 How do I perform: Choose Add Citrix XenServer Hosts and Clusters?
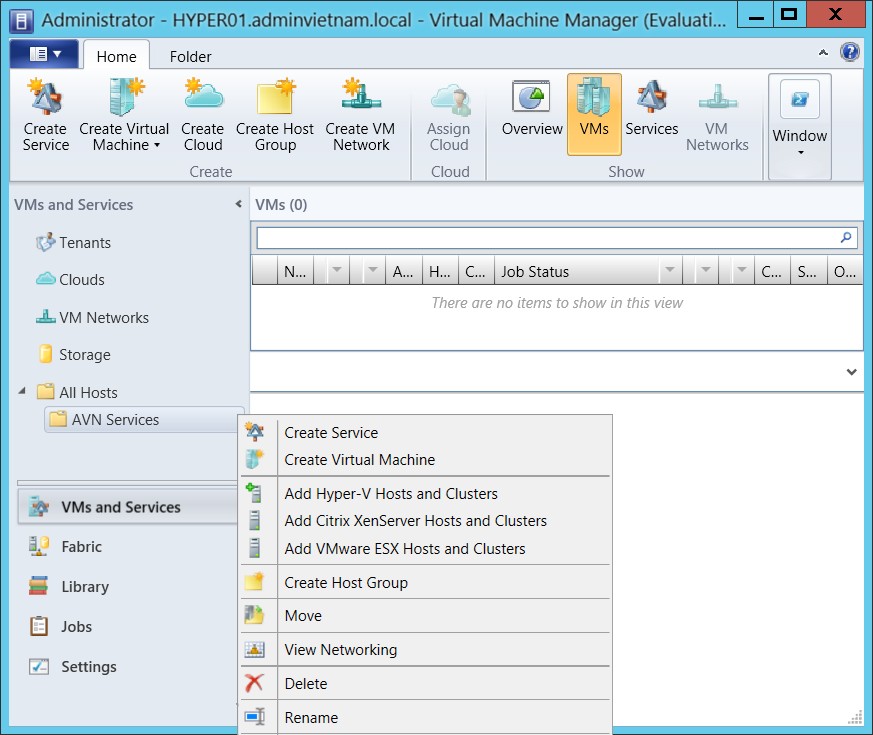[426, 521]
